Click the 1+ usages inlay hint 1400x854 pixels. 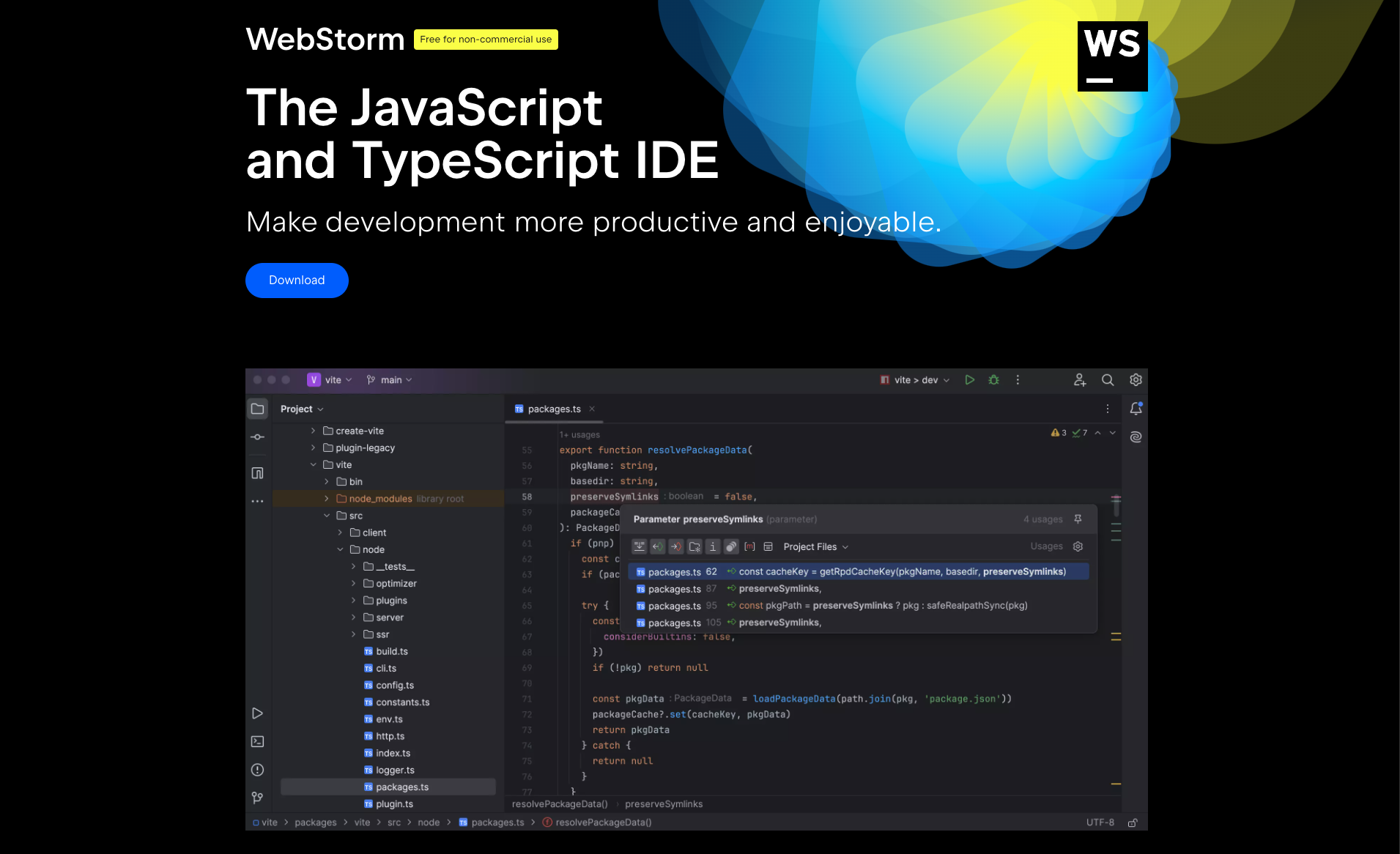tap(579, 435)
